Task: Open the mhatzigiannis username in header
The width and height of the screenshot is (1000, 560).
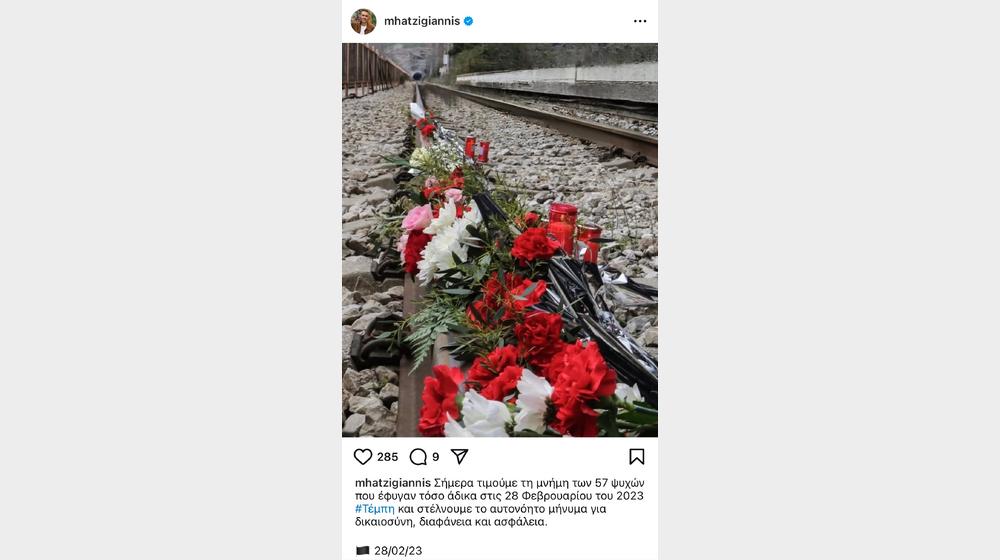Action: coord(422,21)
